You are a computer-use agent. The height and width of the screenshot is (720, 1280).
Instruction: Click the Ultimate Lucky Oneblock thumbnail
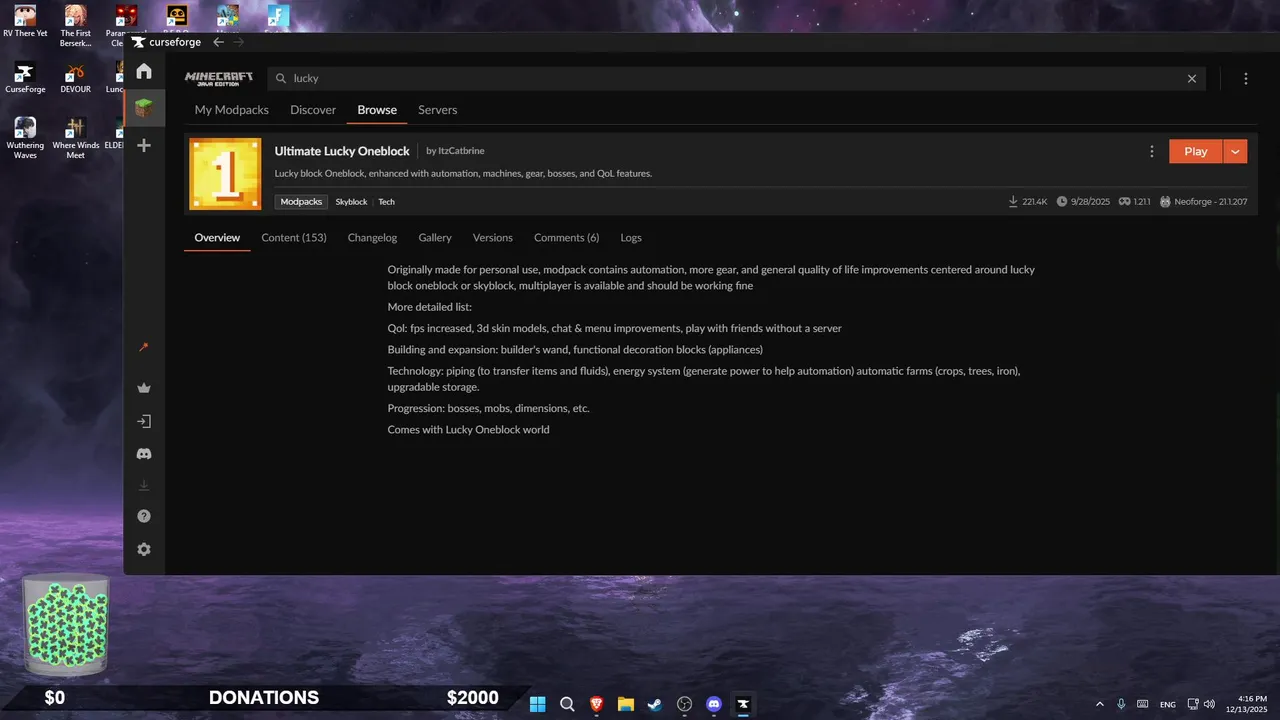pos(225,174)
